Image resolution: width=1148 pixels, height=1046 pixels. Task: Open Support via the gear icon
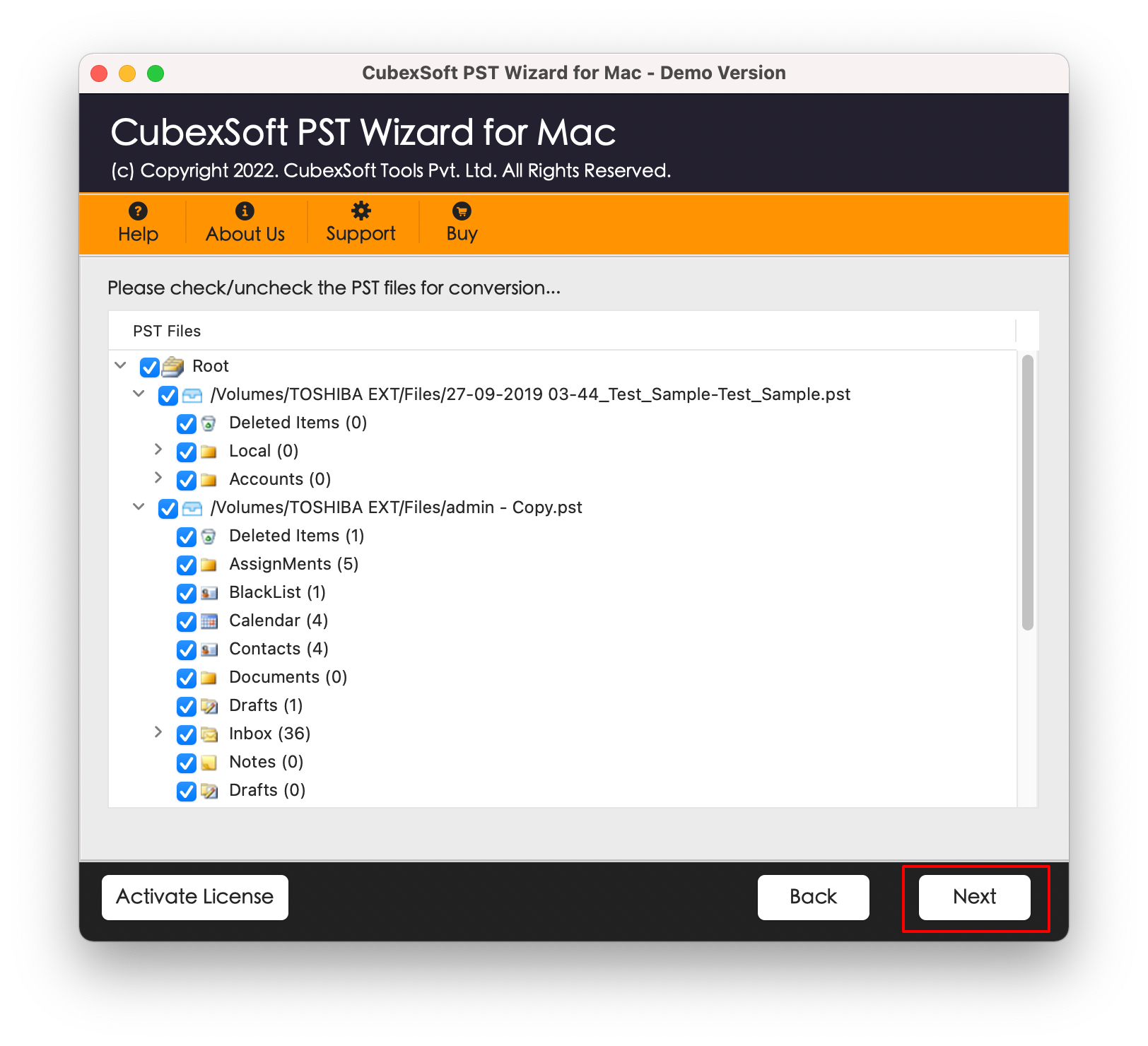coord(361,211)
